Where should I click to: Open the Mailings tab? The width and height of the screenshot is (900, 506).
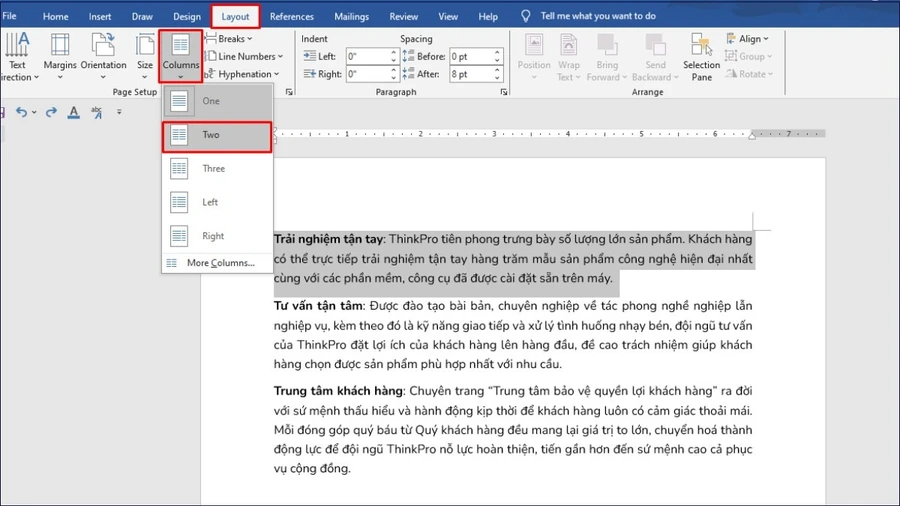tap(351, 16)
